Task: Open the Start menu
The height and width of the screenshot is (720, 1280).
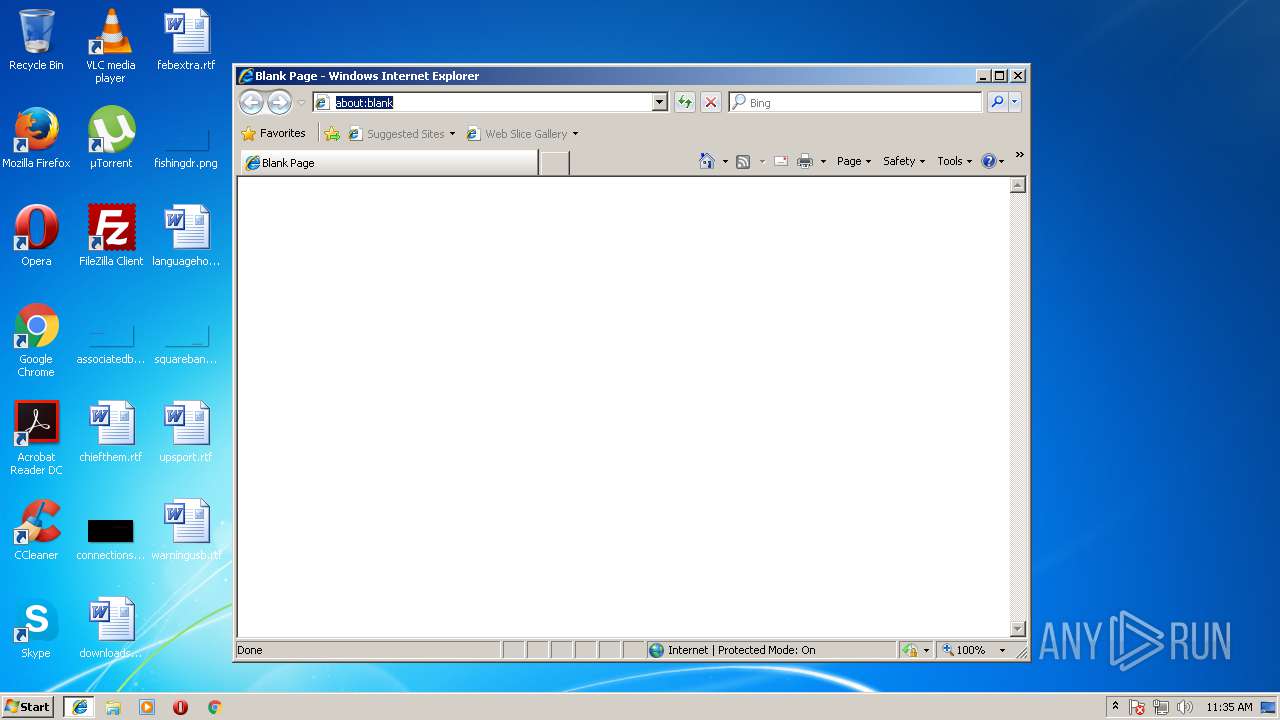Action: point(28,706)
